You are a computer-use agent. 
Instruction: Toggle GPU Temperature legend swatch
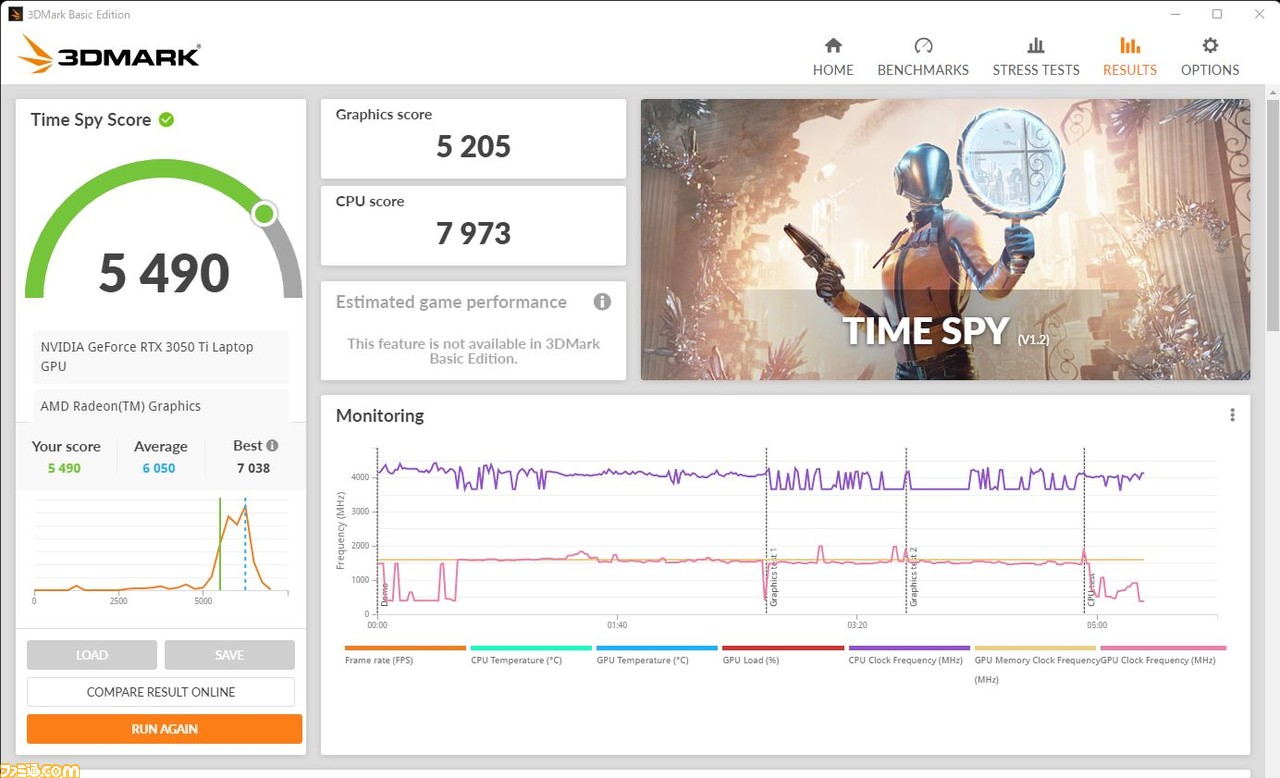click(657, 648)
